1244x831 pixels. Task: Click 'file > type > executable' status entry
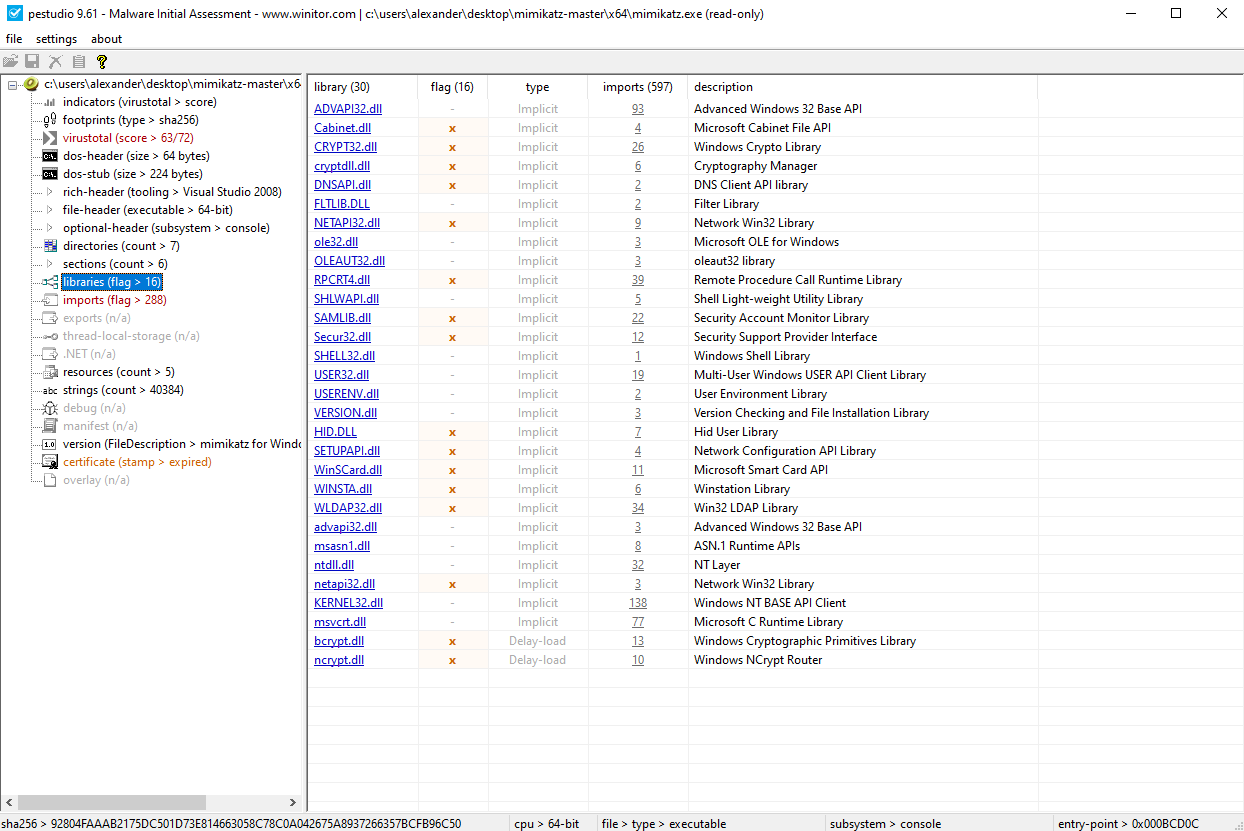pyautogui.click(x=664, y=824)
